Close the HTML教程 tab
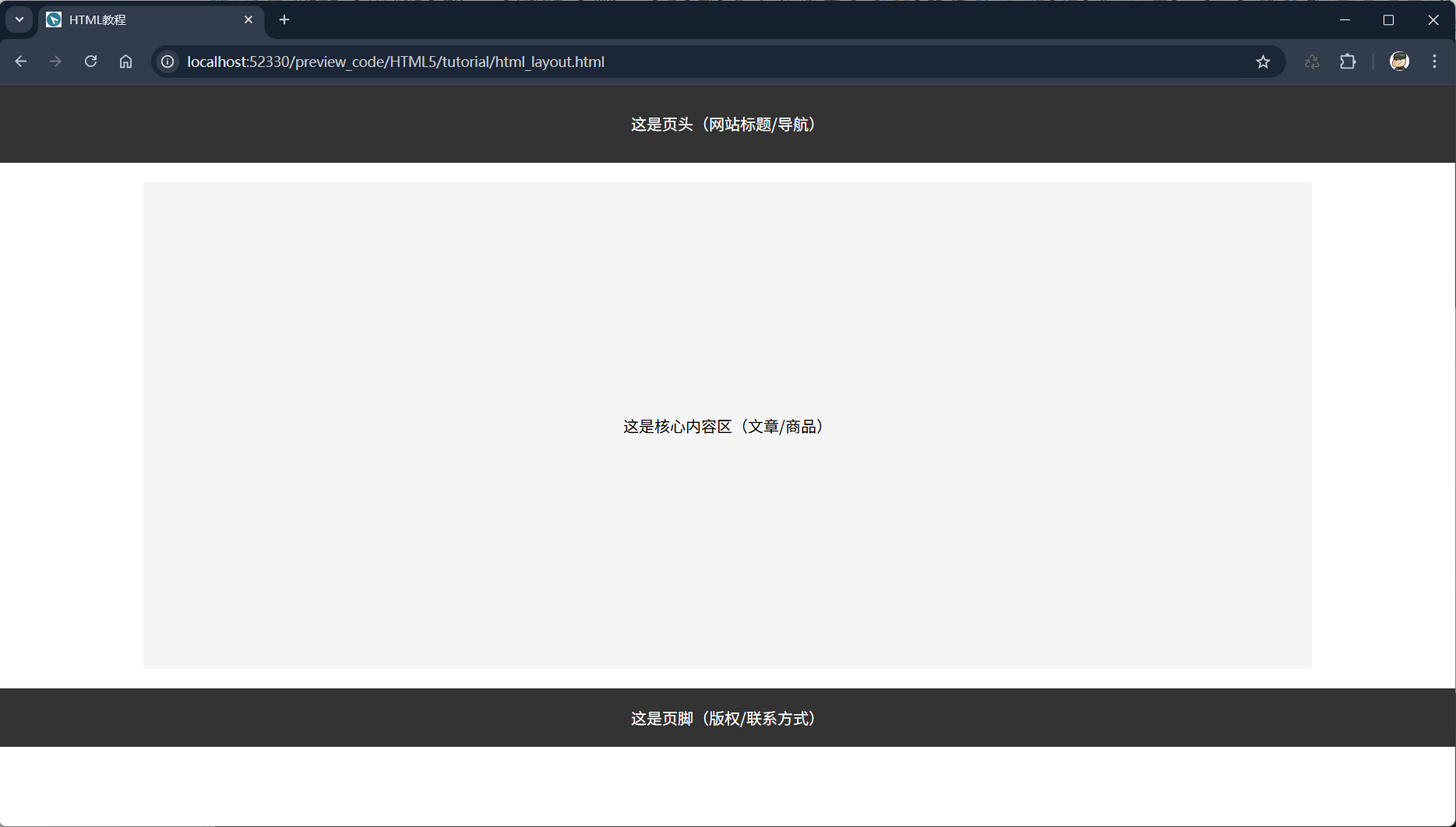The height and width of the screenshot is (827, 1456). tap(249, 19)
